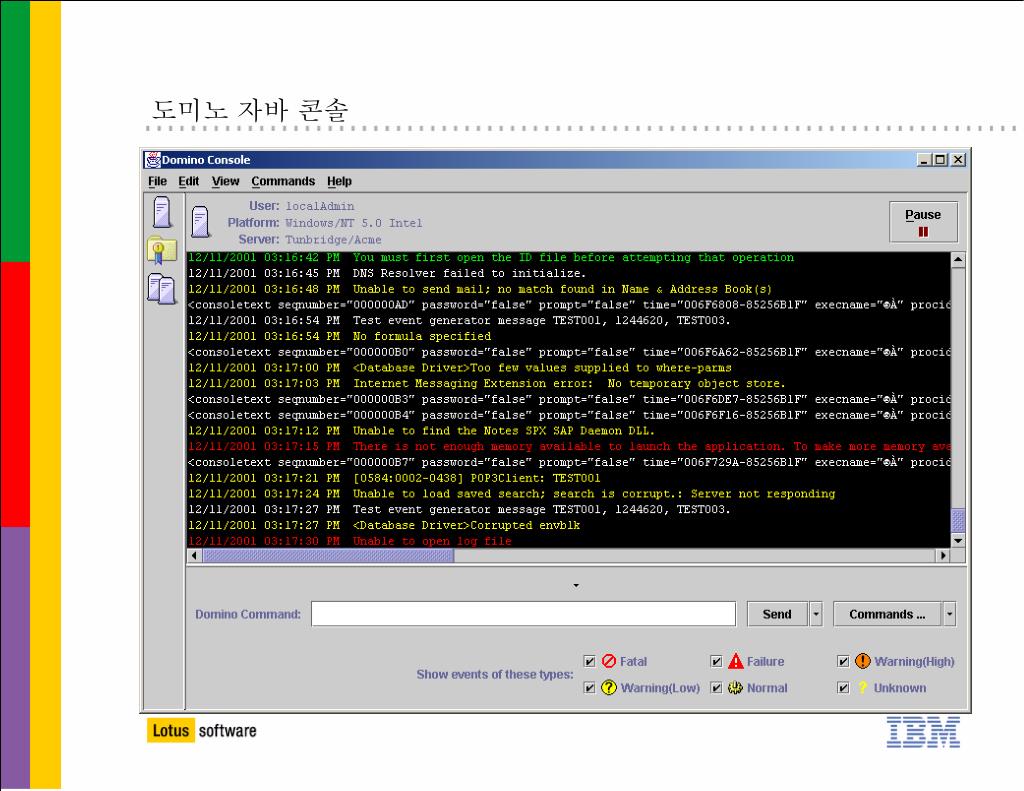The width and height of the screenshot is (1024, 791).
Task: Select the certificate folder icon in the sidebar
Action: (x=162, y=250)
